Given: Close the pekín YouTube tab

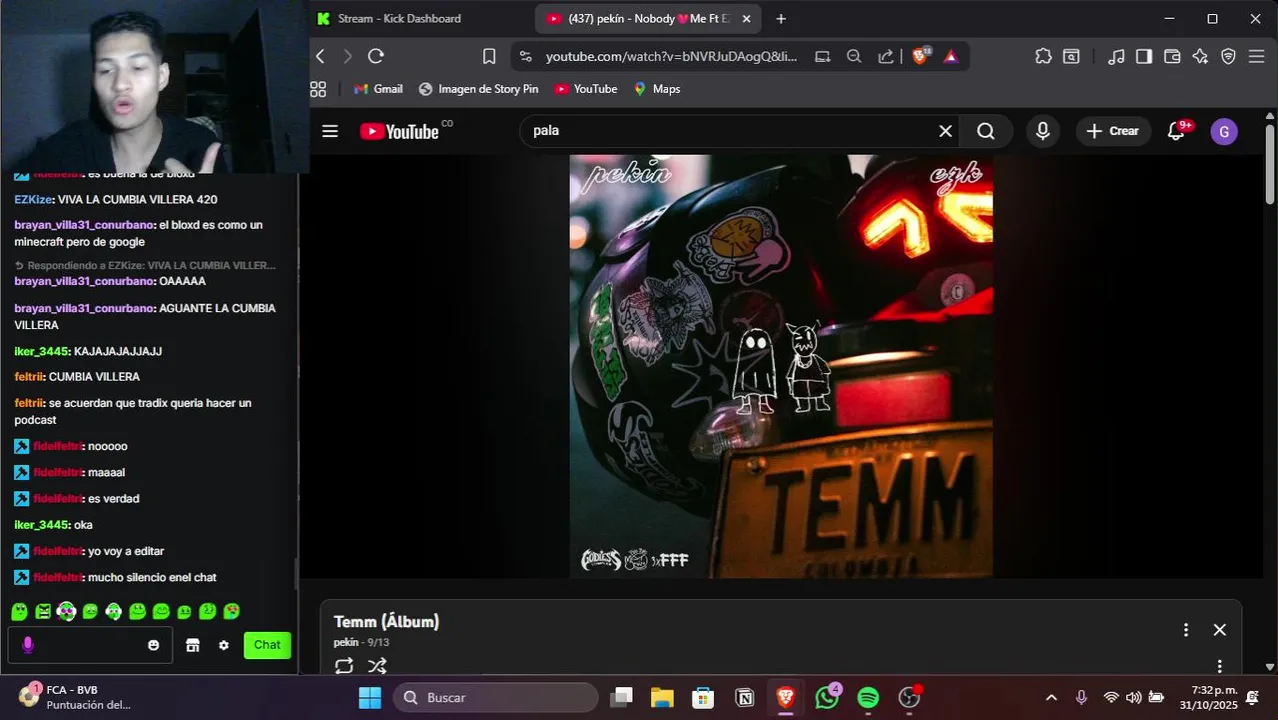Looking at the screenshot, I should (x=746, y=18).
